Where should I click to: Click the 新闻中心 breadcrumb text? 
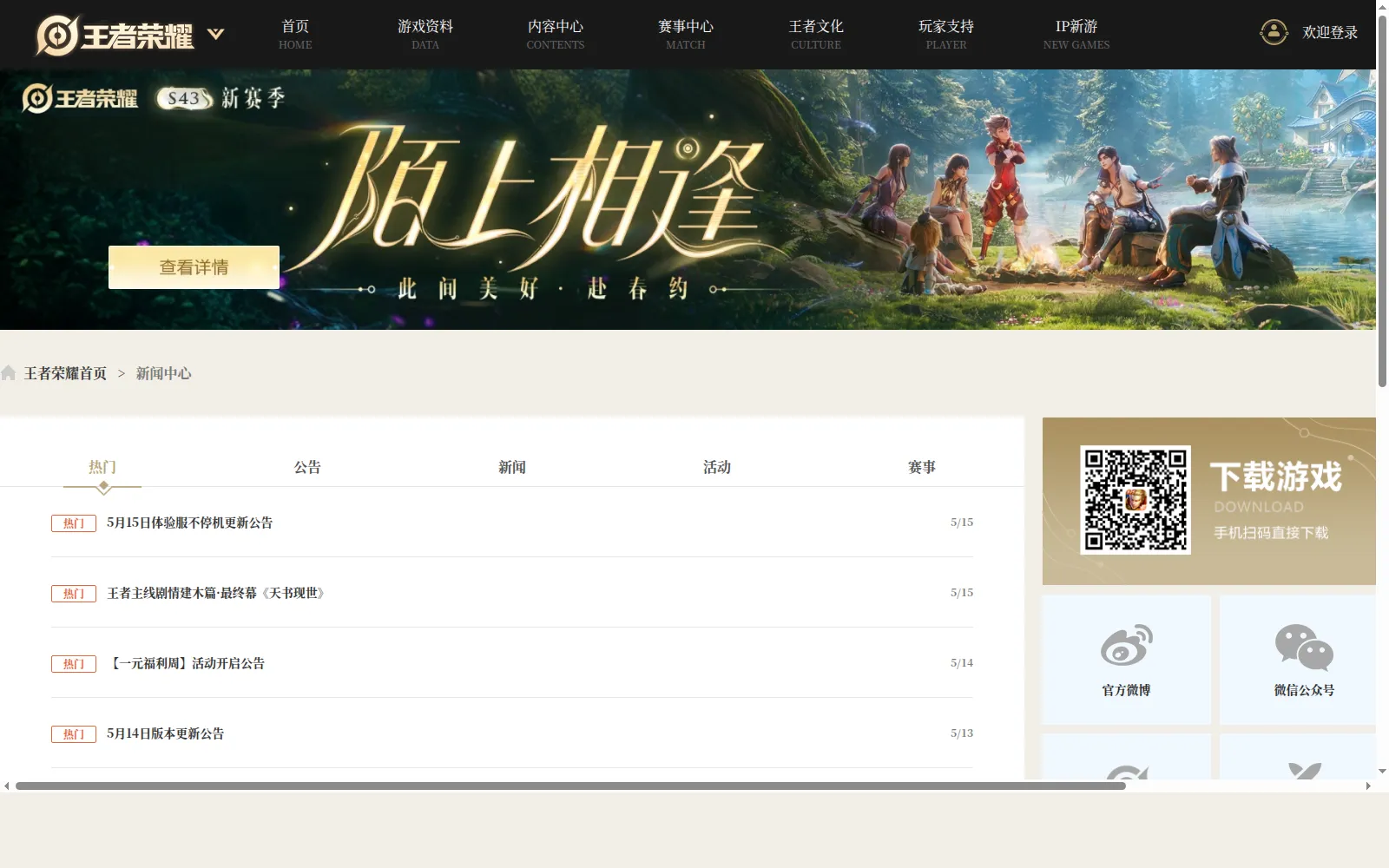click(163, 373)
